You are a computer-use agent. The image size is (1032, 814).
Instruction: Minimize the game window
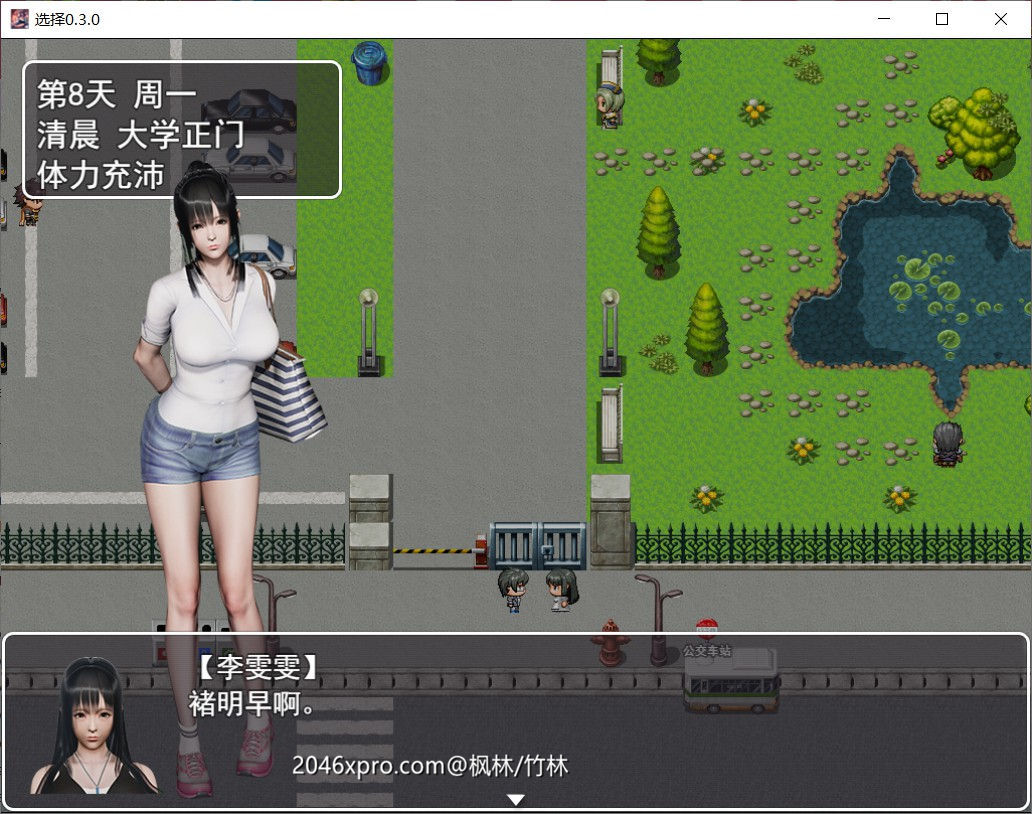[882, 19]
